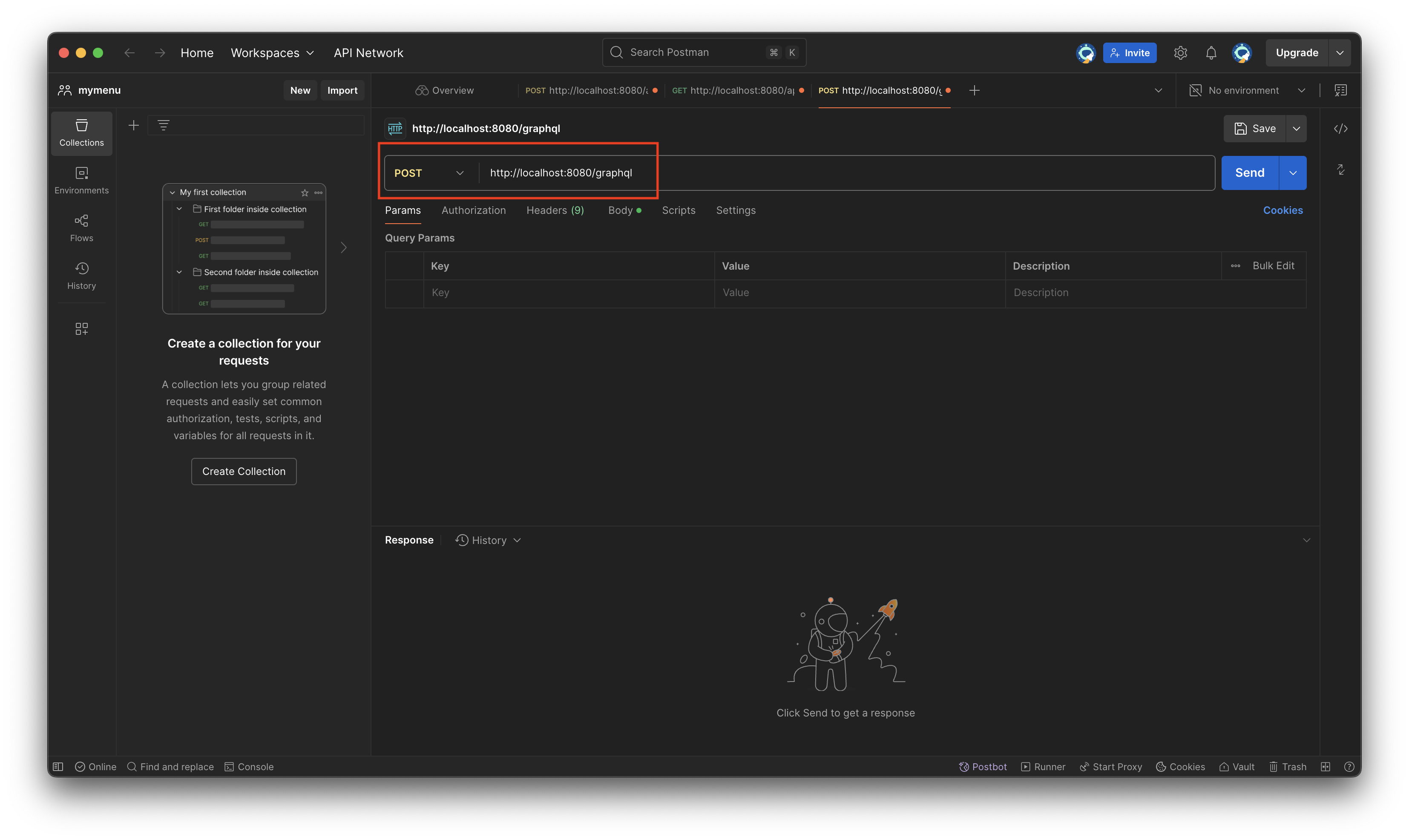Click the Postbot icon in status bar
Viewport: 1409px width, 840px height.
pyautogui.click(x=982, y=766)
